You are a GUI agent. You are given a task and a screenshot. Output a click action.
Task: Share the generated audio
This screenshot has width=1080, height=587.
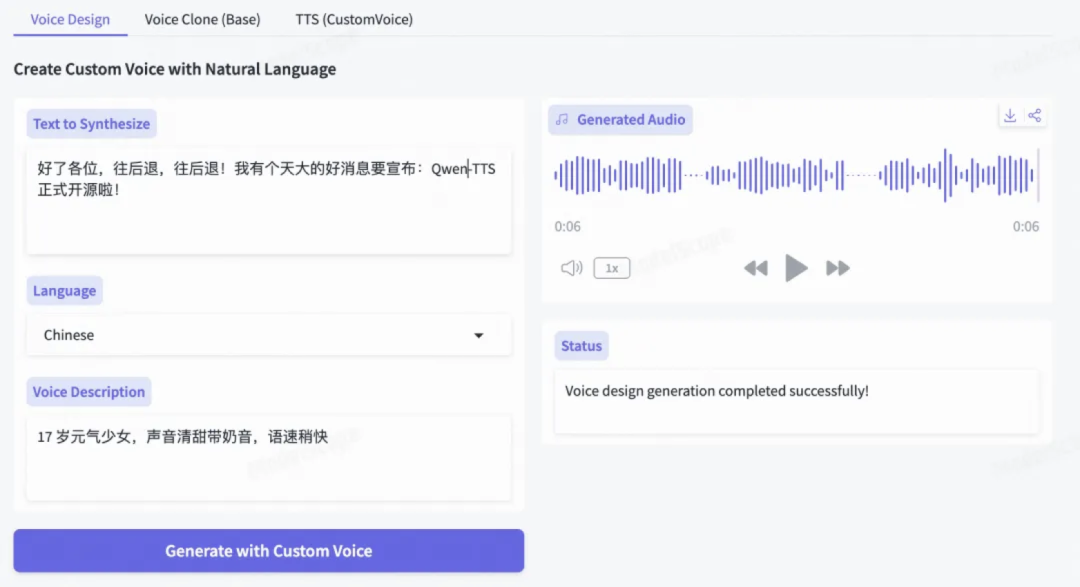coord(1035,115)
